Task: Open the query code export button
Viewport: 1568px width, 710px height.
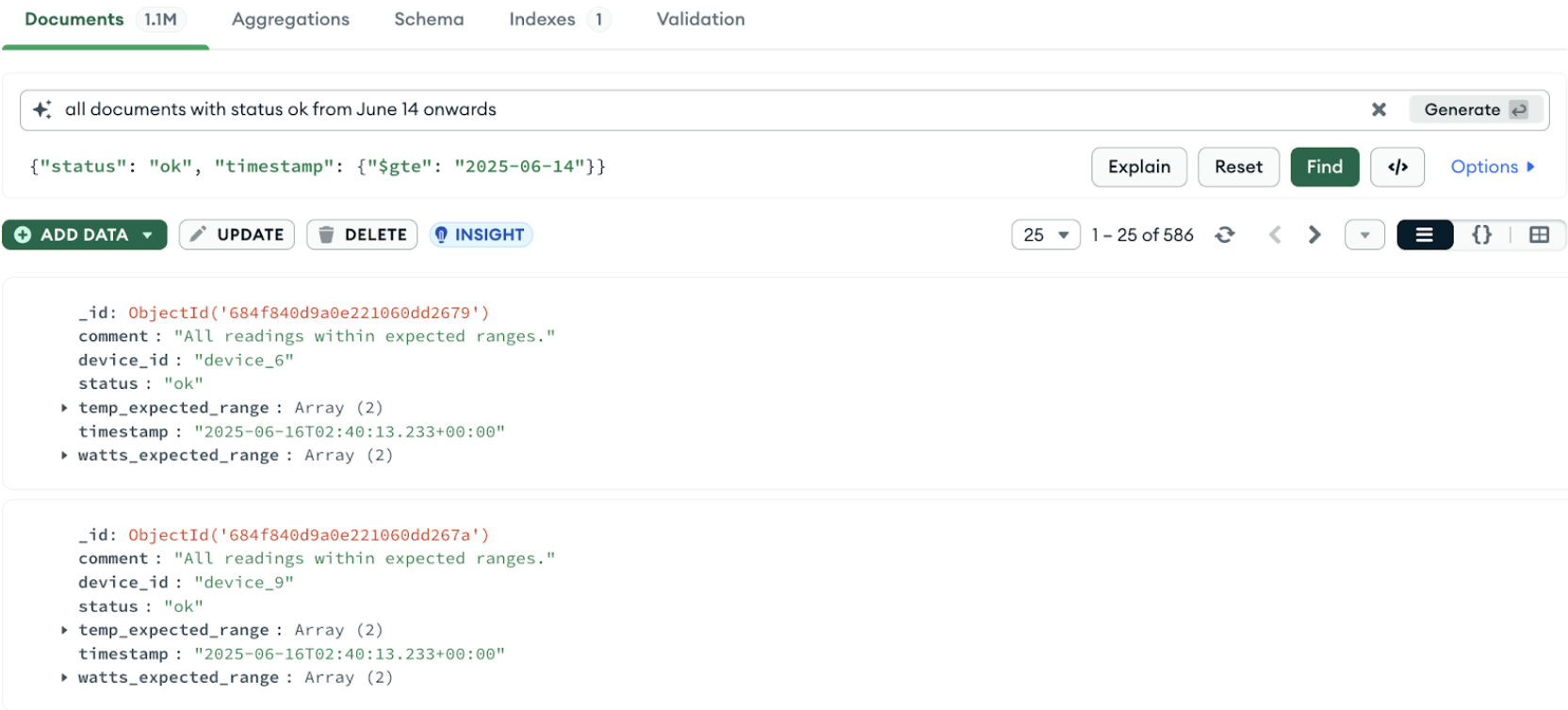Action: pos(1397,168)
